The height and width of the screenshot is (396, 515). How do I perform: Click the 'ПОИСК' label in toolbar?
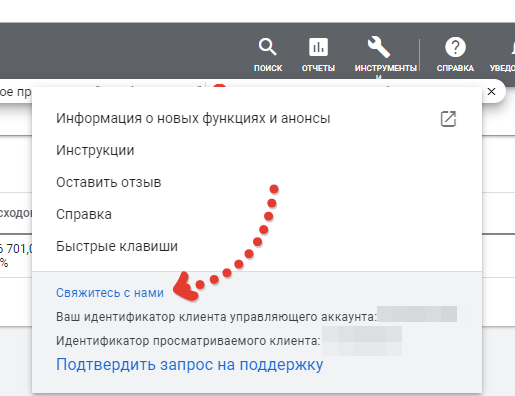coord(268,68)
